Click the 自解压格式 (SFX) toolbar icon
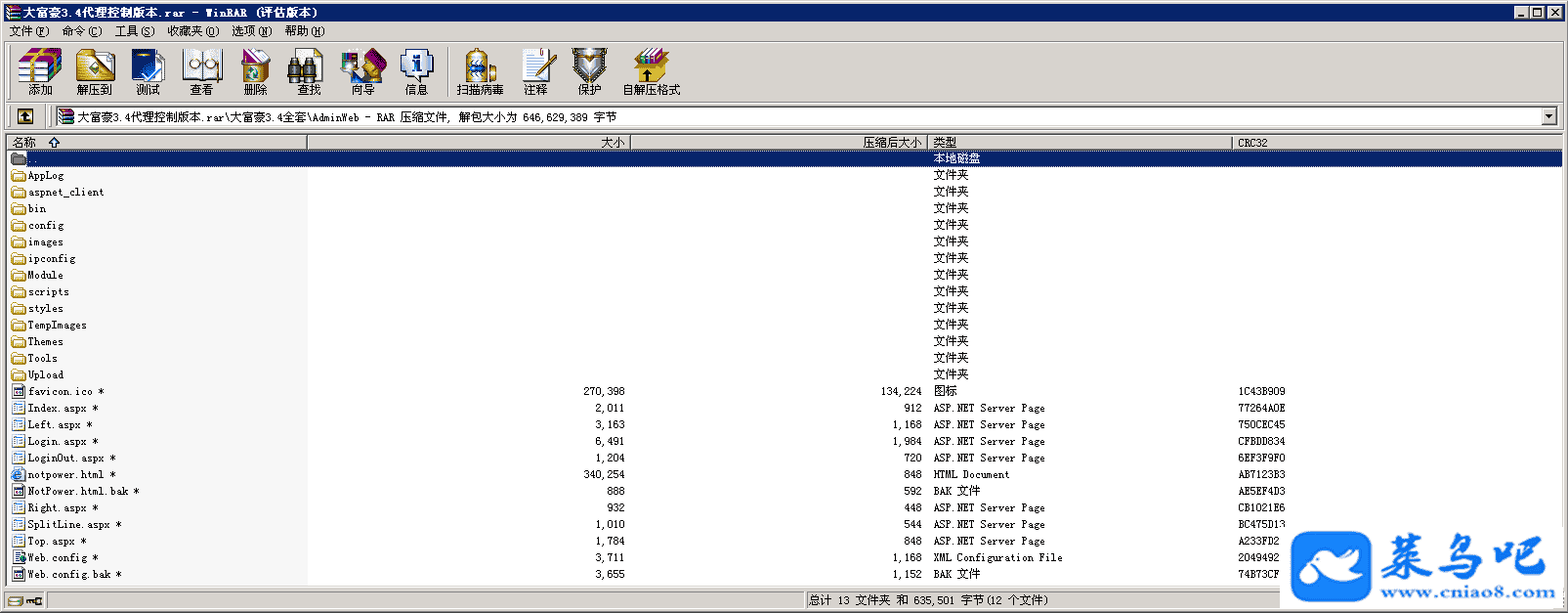 coord(651,71)
